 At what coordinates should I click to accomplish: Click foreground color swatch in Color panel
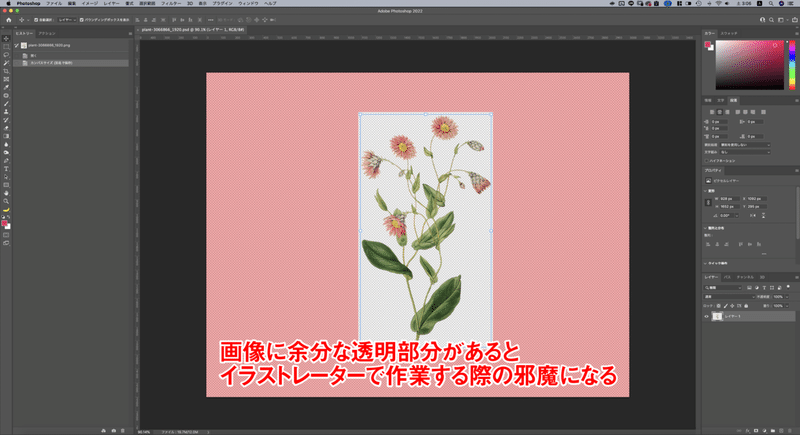click(x=708, y=45)
